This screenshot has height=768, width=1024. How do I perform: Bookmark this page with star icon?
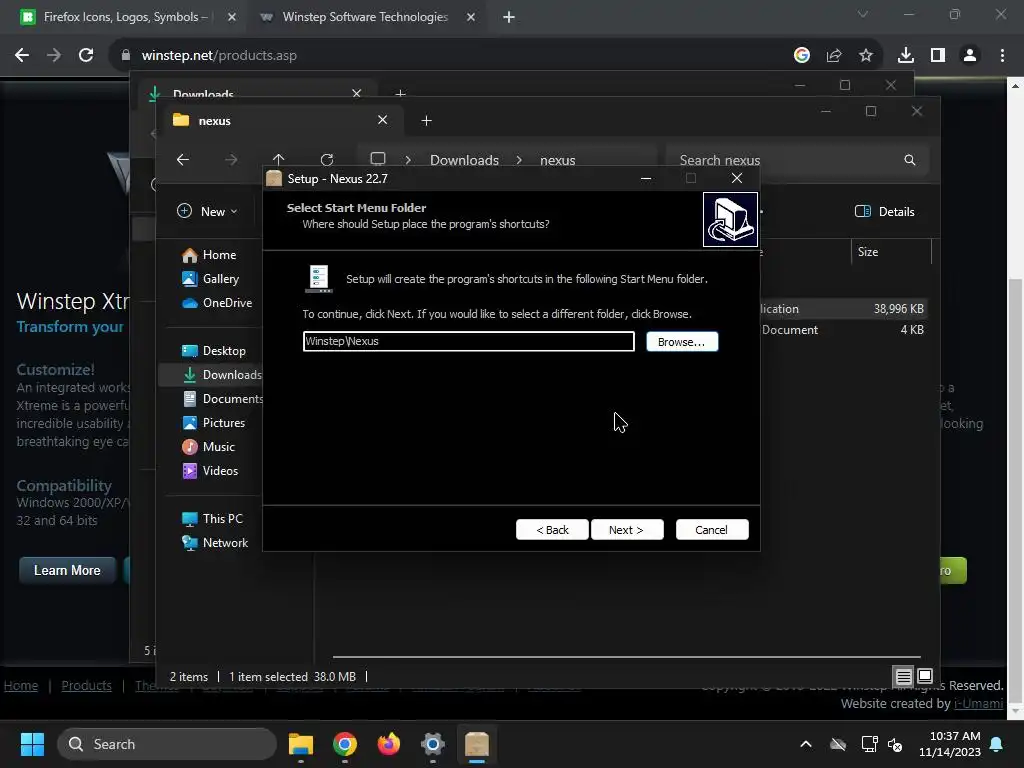click(866, 56)
